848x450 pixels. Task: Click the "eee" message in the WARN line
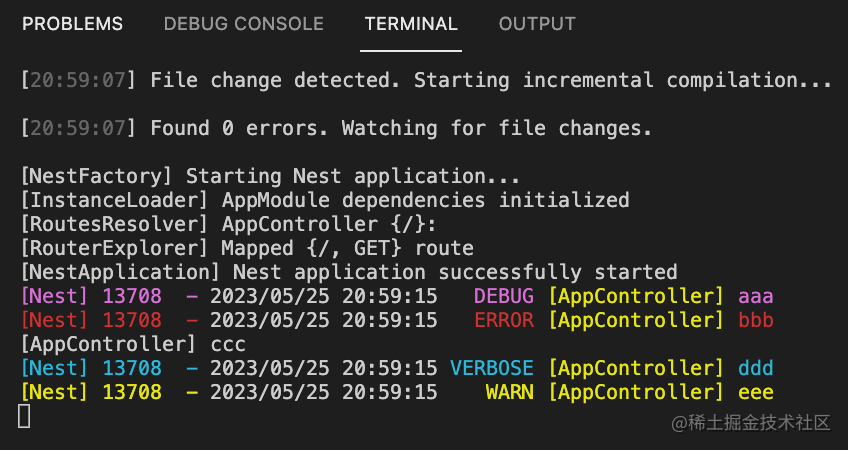click(x=755, y=392)
